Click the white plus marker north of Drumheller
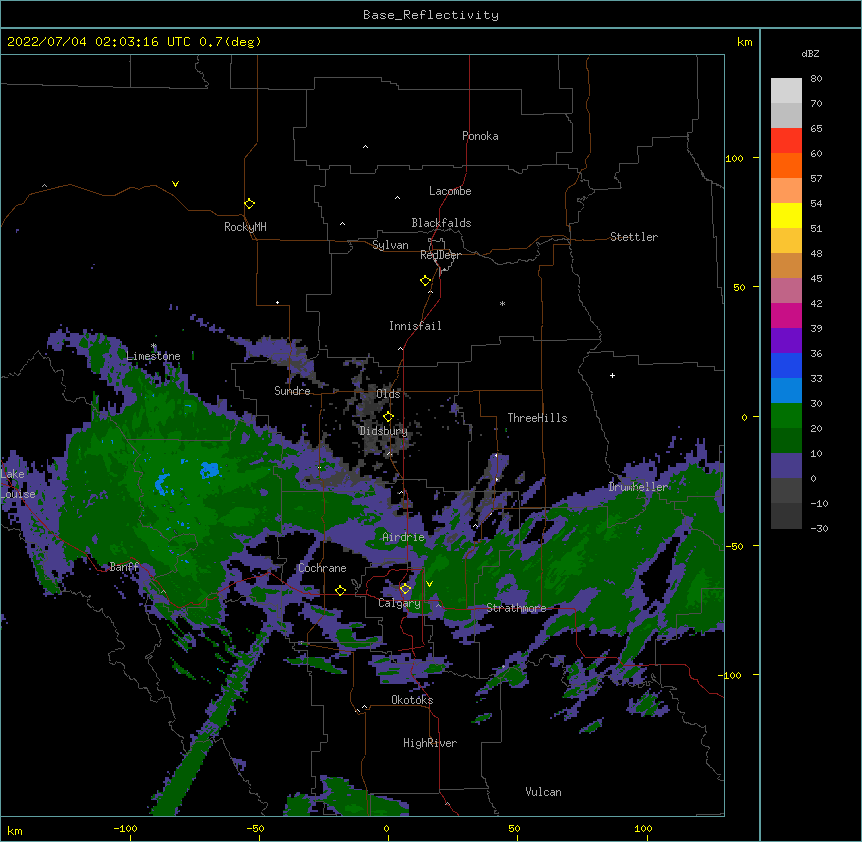The height and width of the screenshot is (842, 862). pyautogui.click(x=612, y=375)
